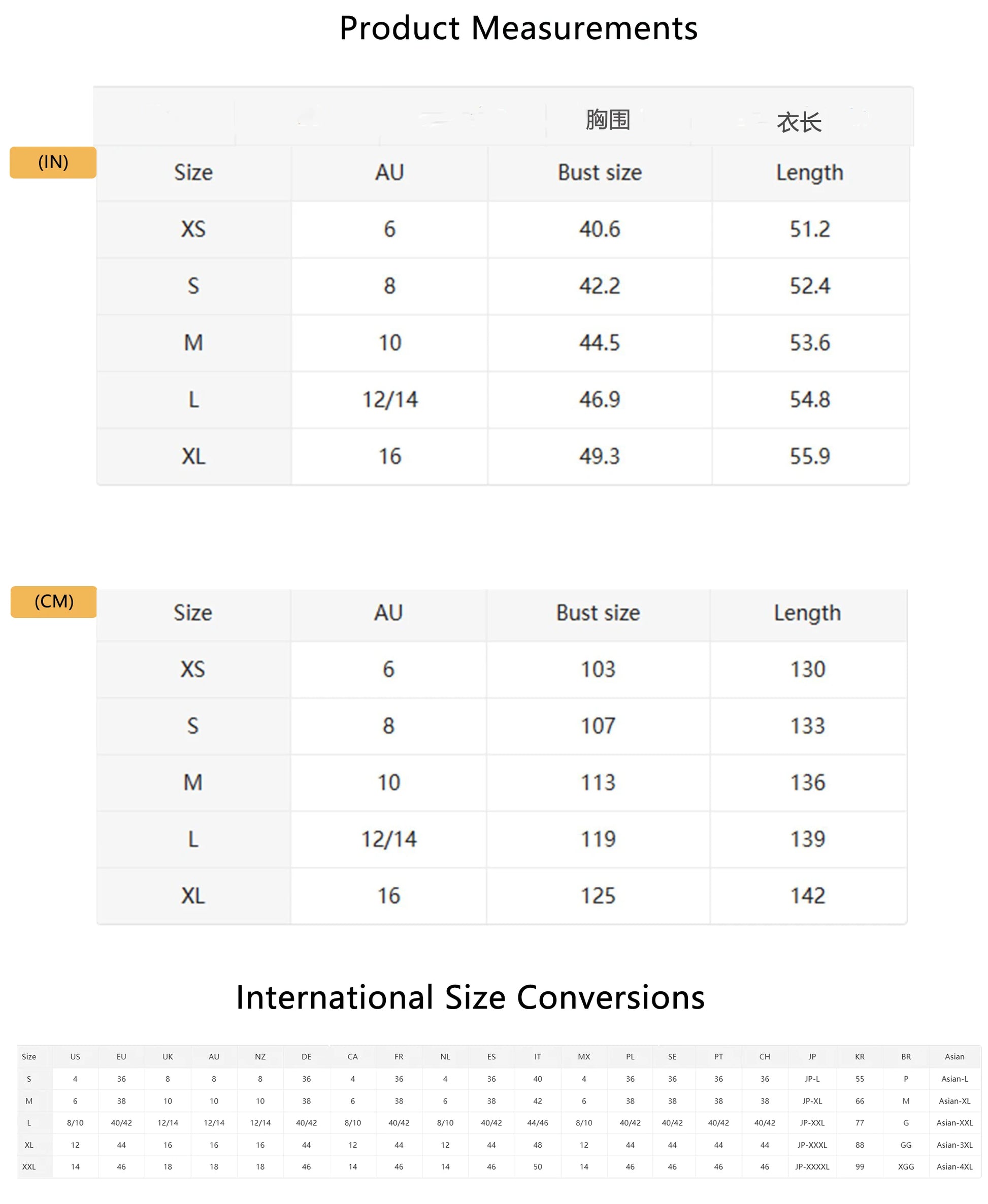Select the Asian-4XL conversion cell
The width and height of the screenshot is (988, 1204).
tap(954, 1167)
